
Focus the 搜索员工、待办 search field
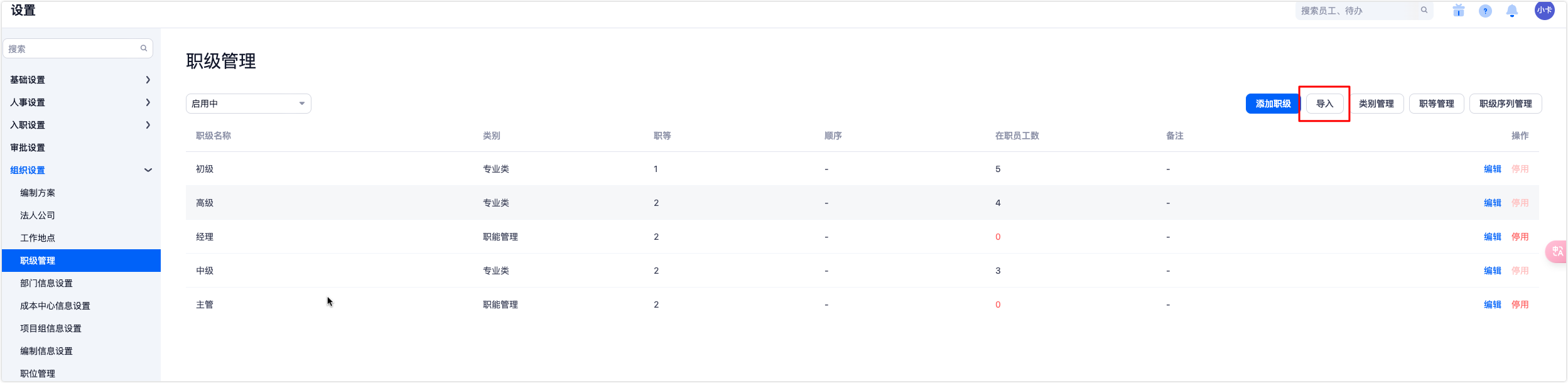[x=1356, y=11]
